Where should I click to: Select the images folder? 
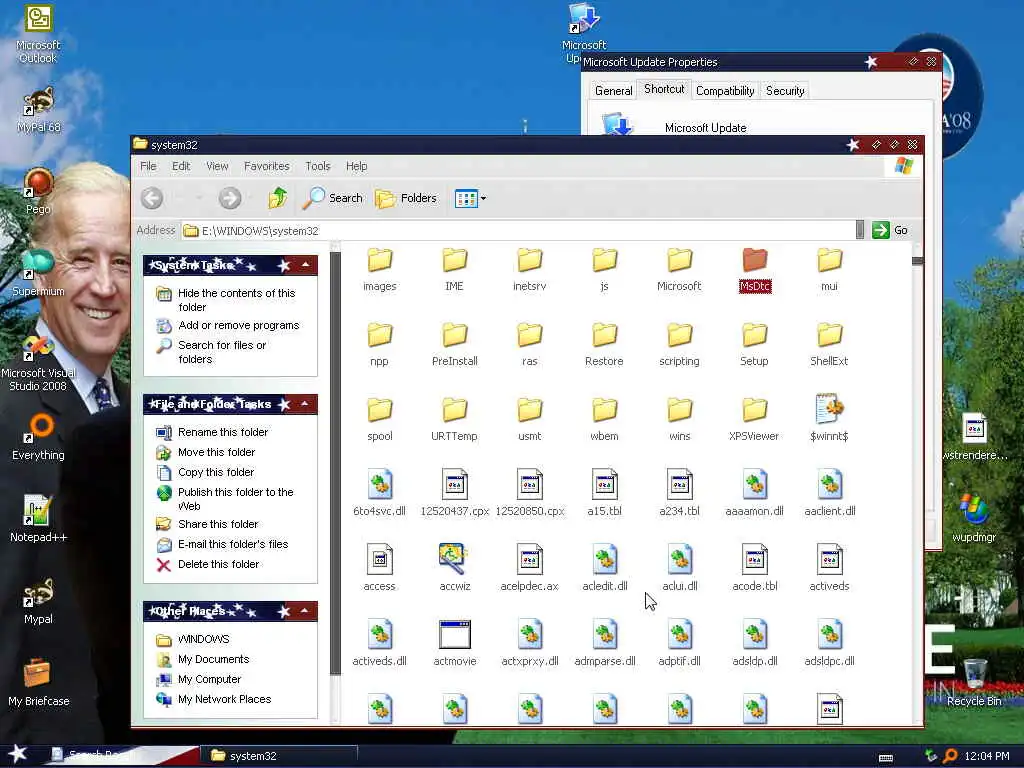point(379,270)
